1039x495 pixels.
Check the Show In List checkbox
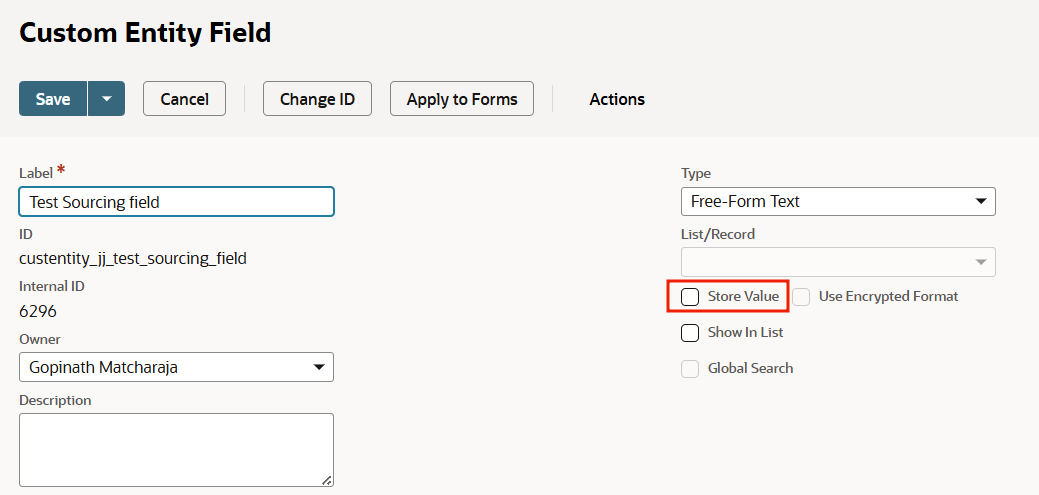[690, 333]
